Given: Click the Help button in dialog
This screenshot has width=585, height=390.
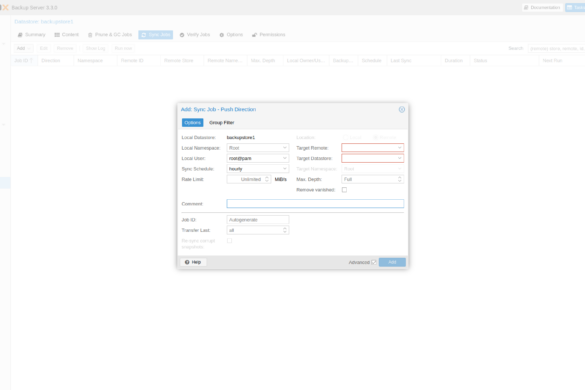Looking at the screenshot, I should [x=193, y=262].
